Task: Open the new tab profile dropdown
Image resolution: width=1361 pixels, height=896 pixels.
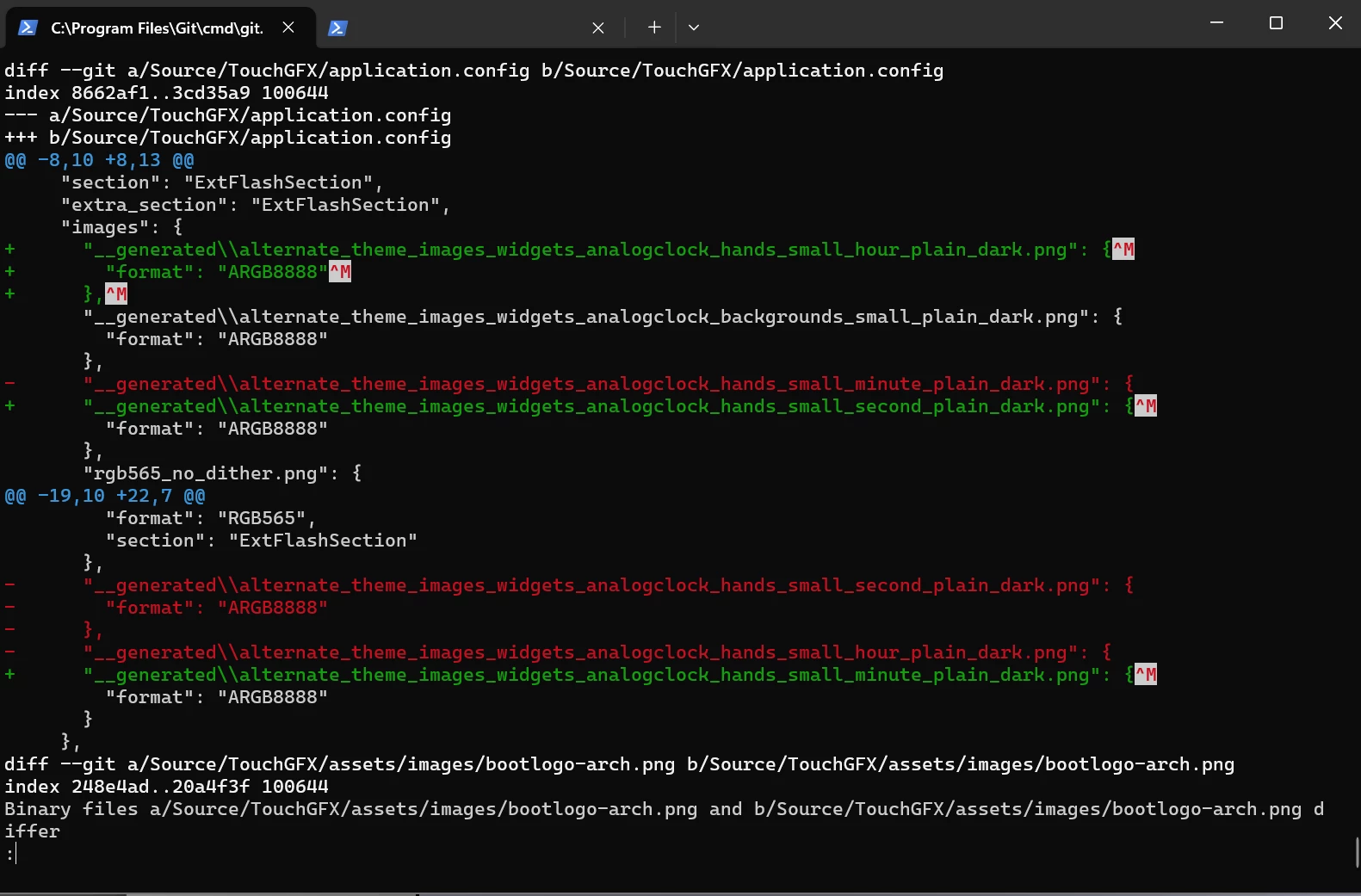Action: [694, 28]
